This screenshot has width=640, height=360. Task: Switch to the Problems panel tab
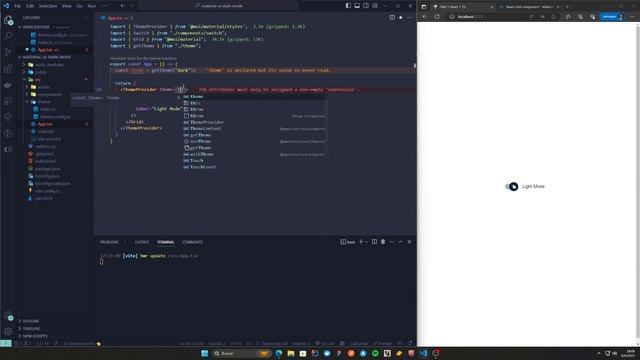click(109, 242)
